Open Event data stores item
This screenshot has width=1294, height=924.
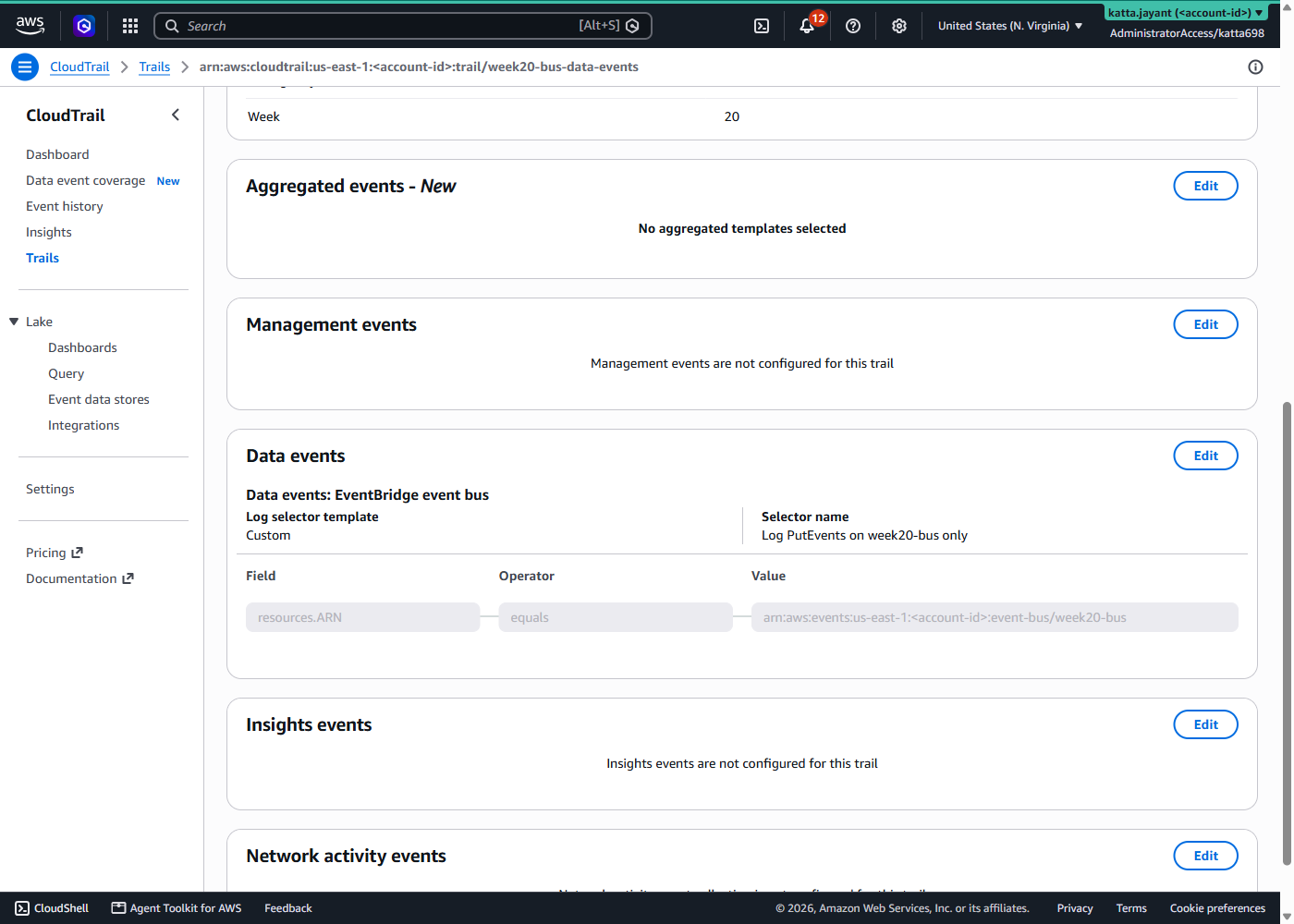pyautogui.click(x=99, y=399)
